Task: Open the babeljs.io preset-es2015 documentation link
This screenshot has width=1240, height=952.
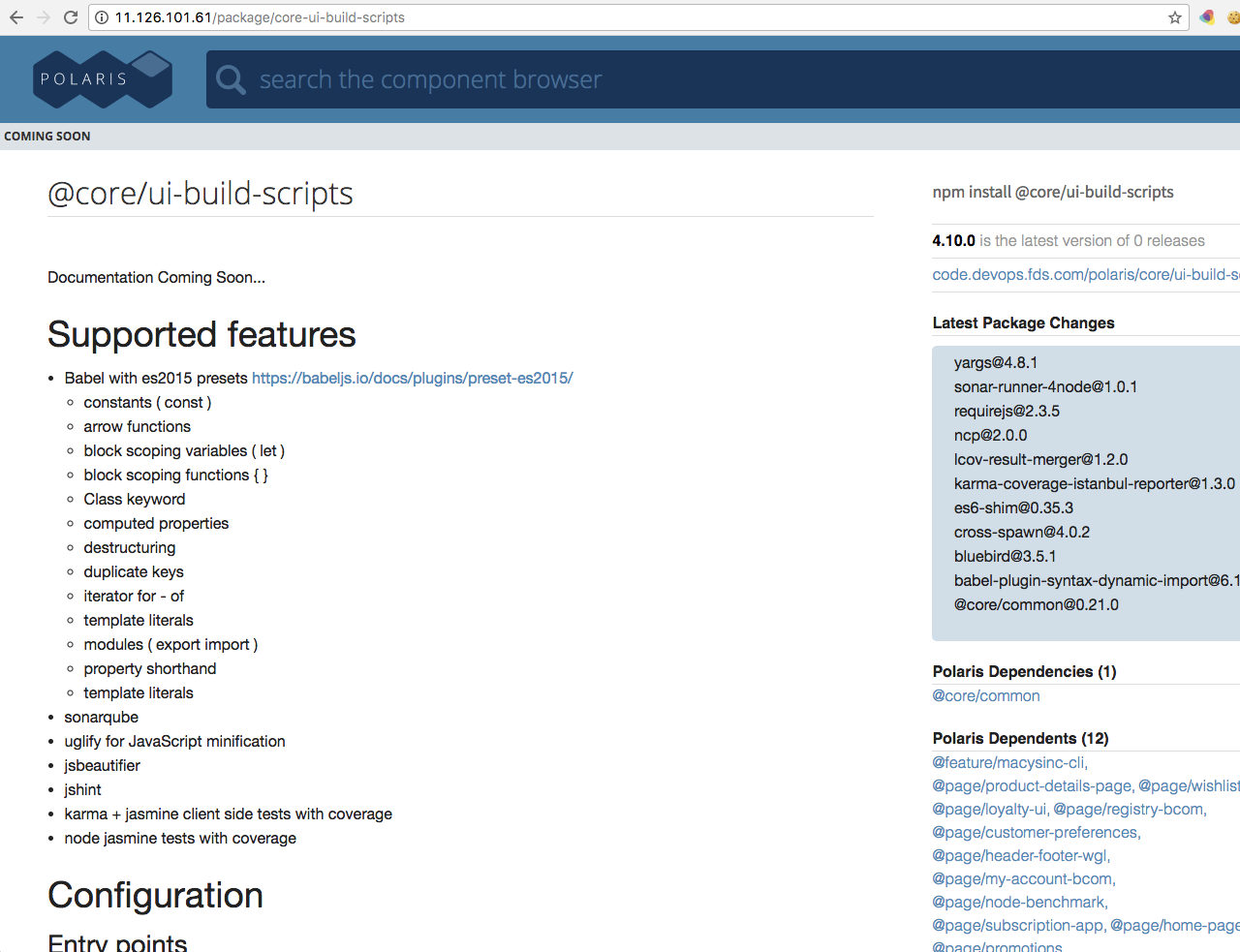Action: tap(412, 378)
